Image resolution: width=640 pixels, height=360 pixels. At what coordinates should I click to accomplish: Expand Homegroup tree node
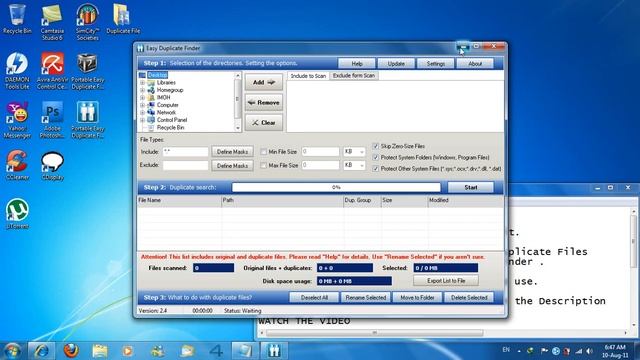click(142, 90)
